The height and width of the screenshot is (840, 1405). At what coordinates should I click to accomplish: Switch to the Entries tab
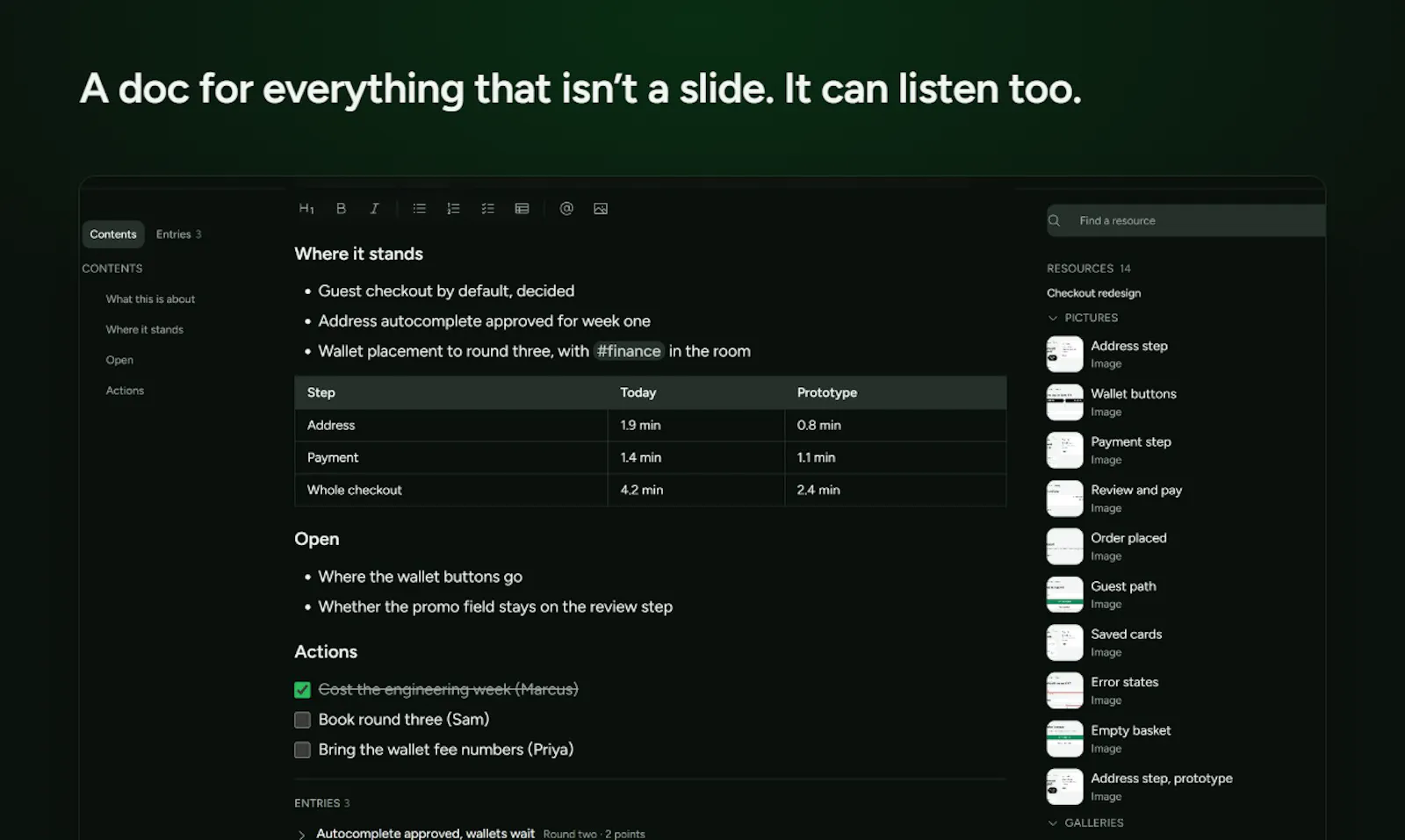pos(178,234)
